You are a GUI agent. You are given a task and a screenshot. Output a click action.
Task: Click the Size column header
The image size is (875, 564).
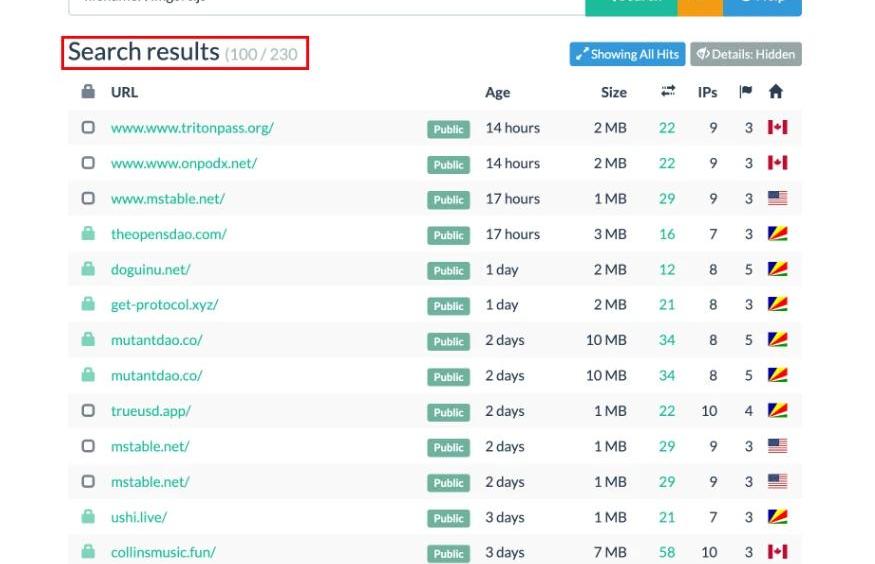click(613, 92)
